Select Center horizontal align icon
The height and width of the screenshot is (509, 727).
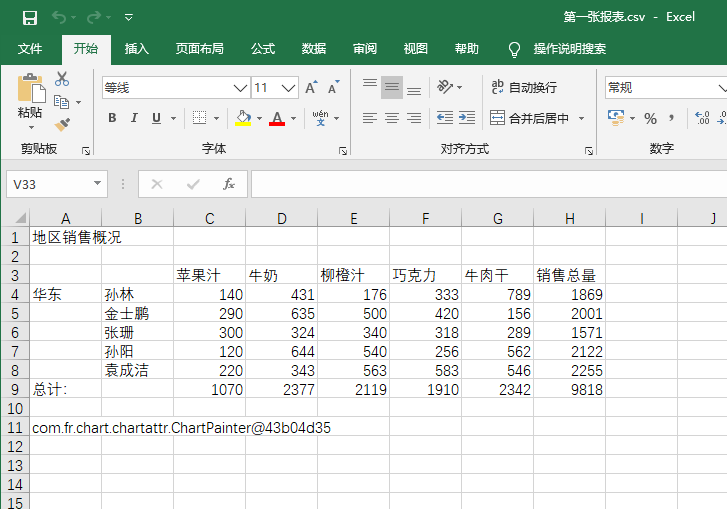392,118
